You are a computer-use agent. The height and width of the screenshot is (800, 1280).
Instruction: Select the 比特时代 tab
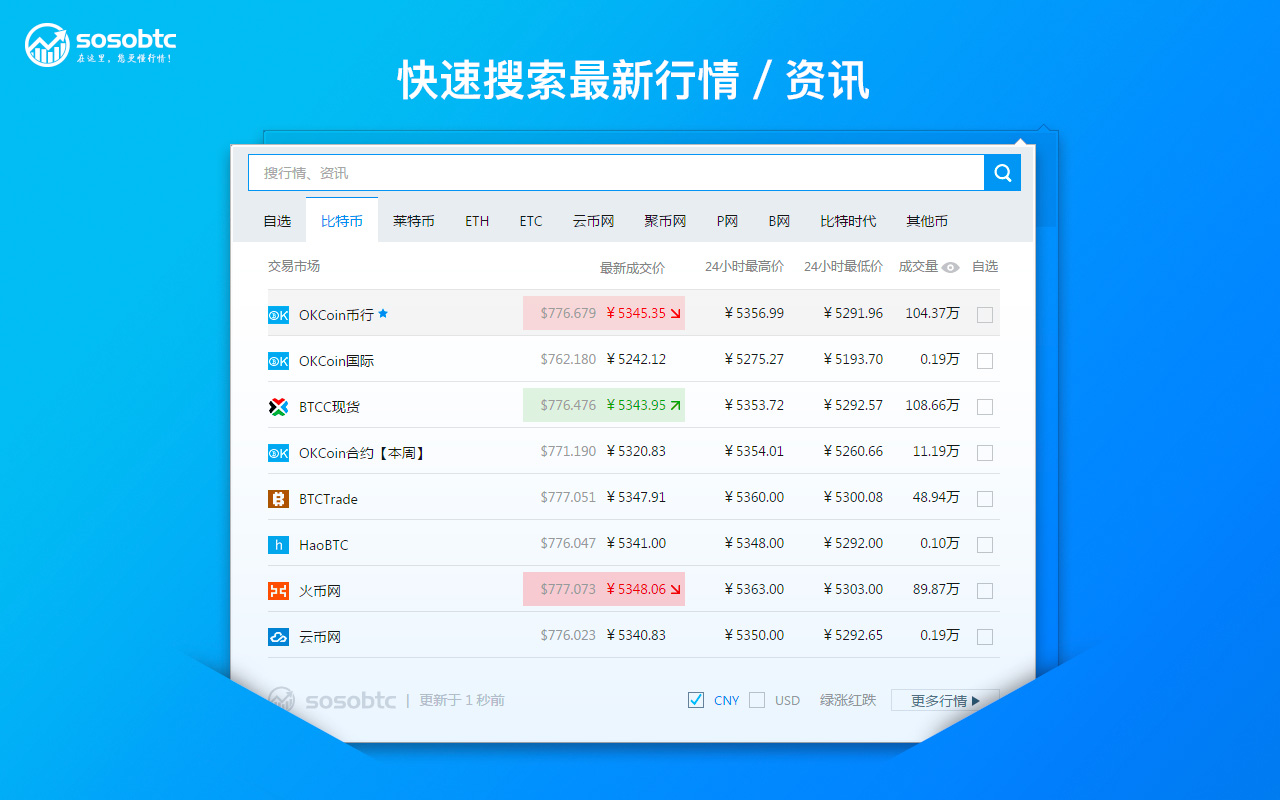tap(848, 221)
